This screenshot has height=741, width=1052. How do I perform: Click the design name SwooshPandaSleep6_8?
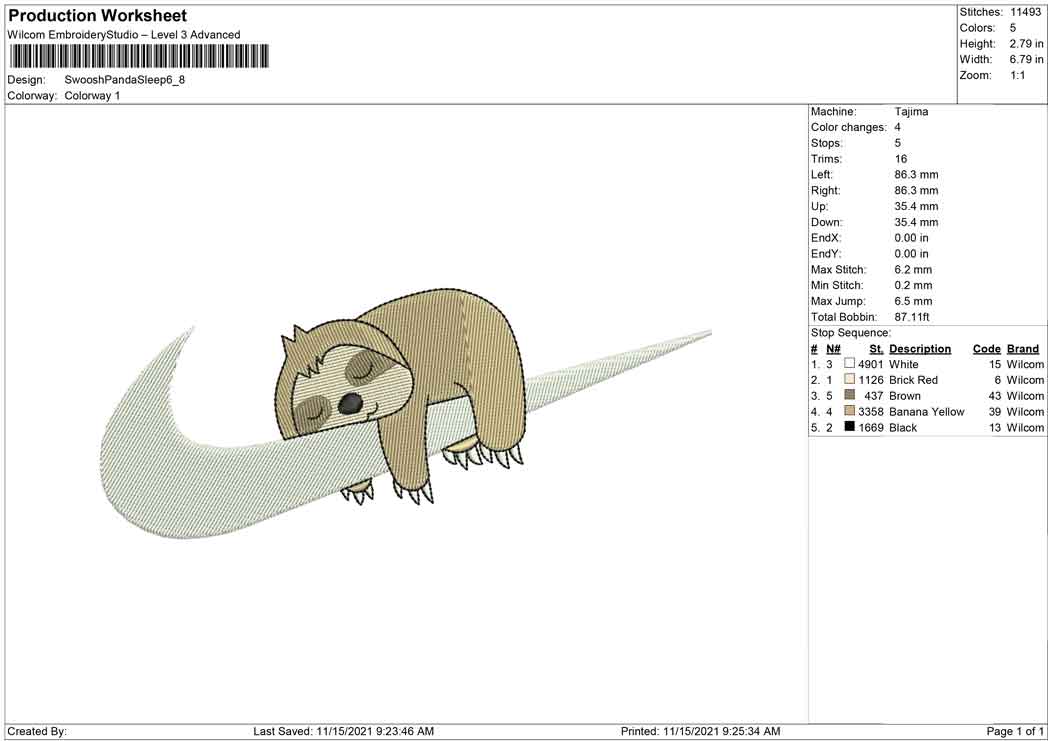[x=125, y=80]
